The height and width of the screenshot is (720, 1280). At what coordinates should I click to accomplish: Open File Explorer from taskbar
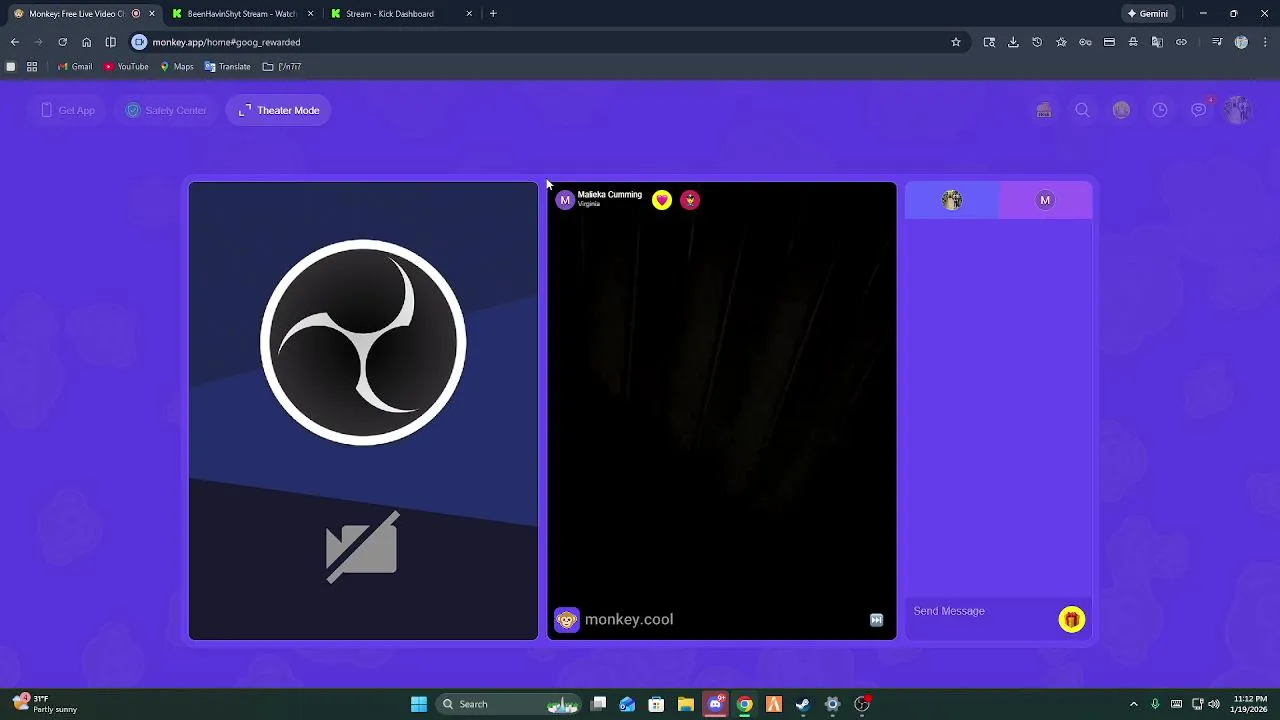686,704
